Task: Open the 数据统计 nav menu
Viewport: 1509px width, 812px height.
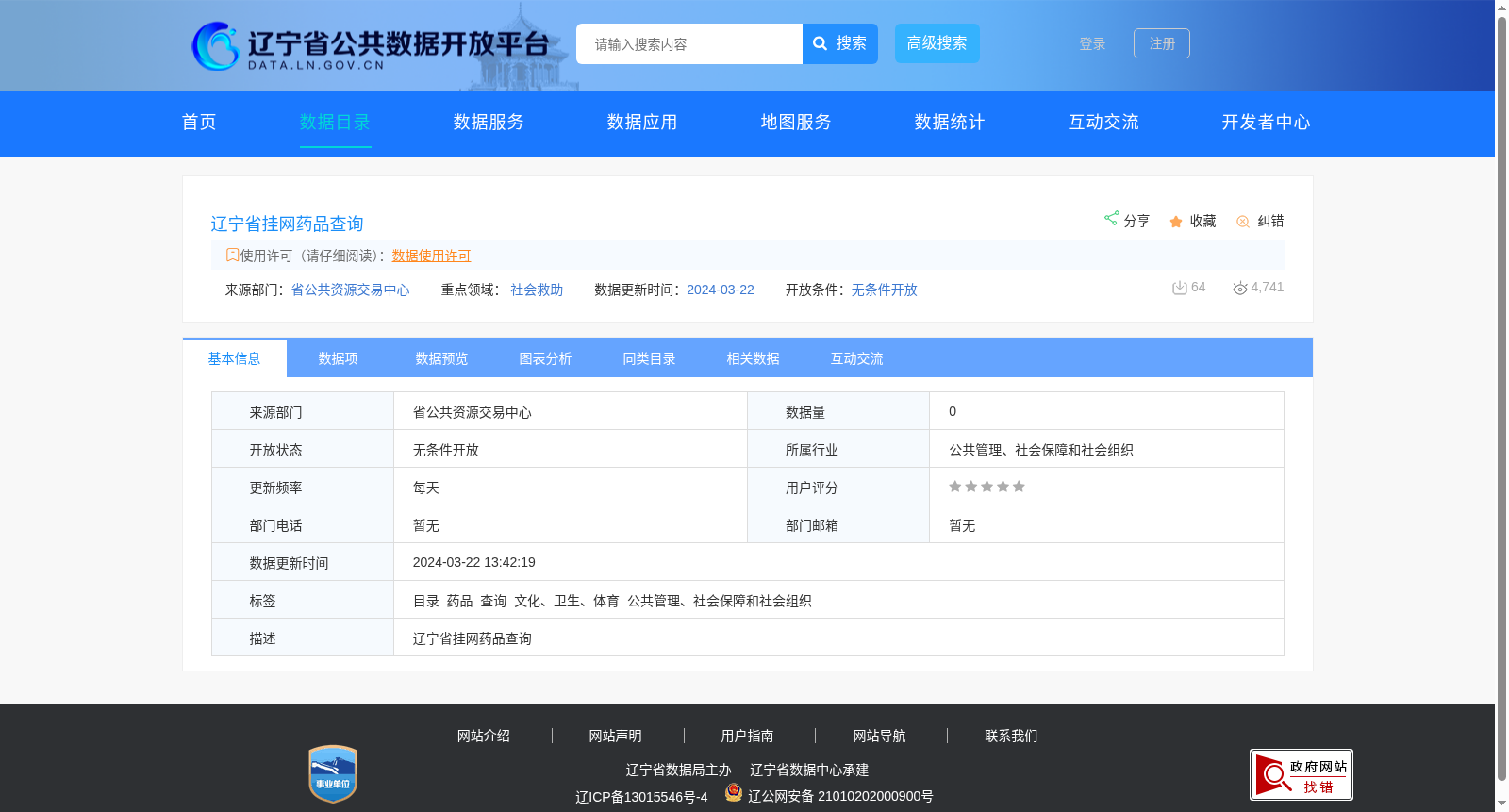Action: click(x=950, y=123)
